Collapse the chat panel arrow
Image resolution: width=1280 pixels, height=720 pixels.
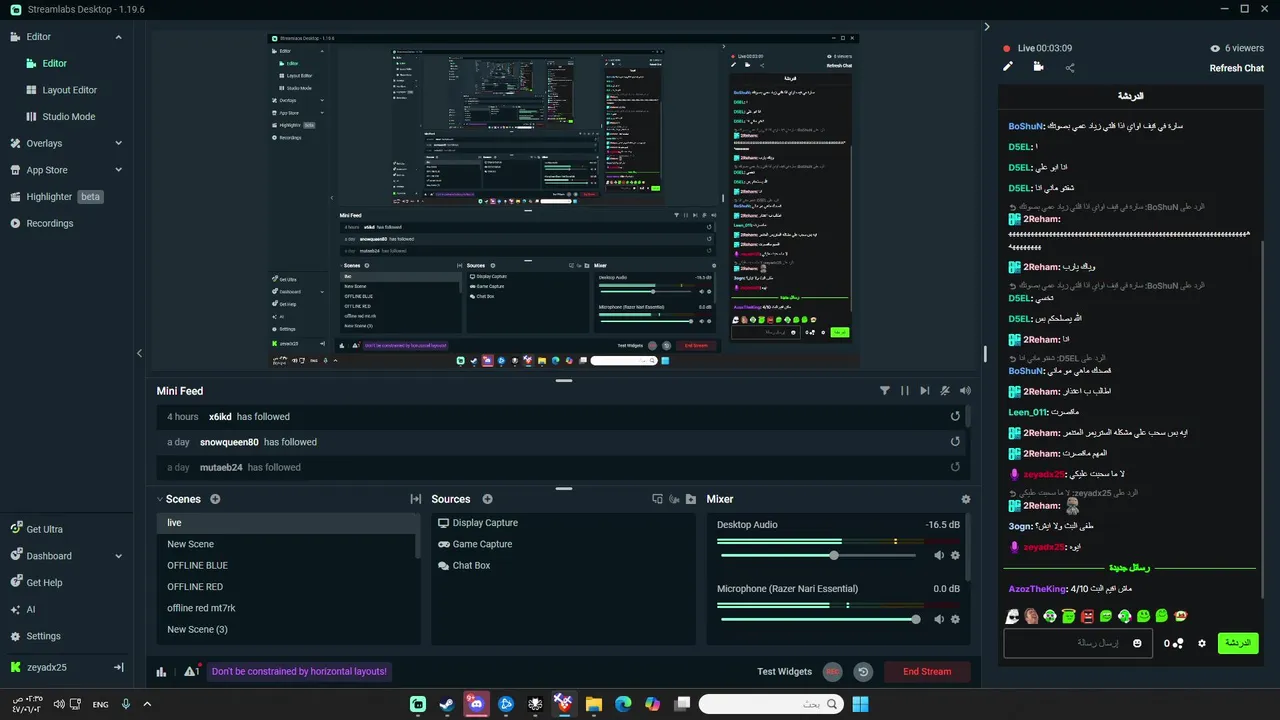[986, 27]
